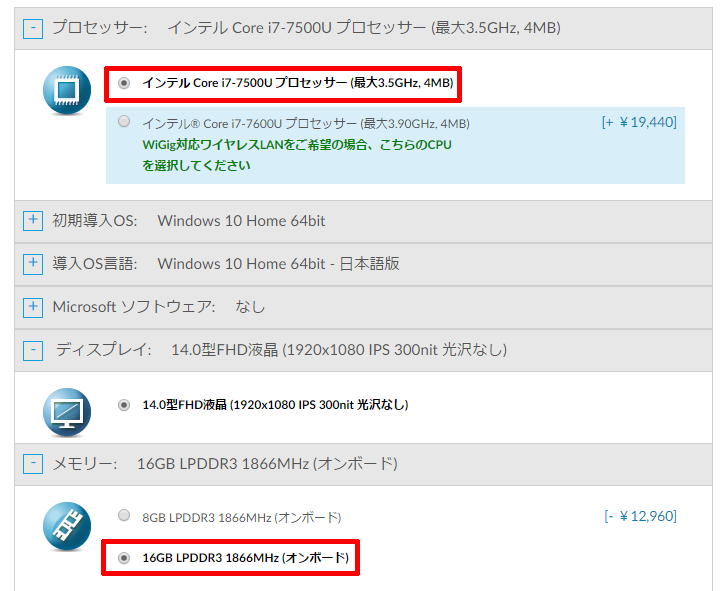Click the 16GB LPDDR3 1866MHz option label
Viewport: 726px width, 591px height.
point(245,558)
